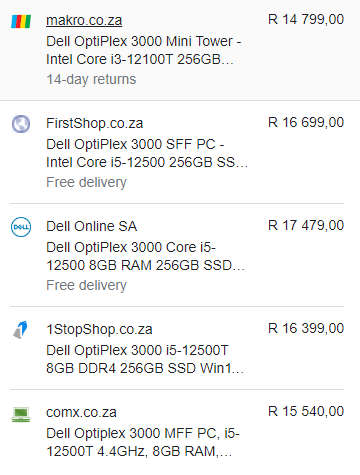
Task: Click the comx.co.za green laptop icon
Action: pyautogui.click(x=21, y=414)
